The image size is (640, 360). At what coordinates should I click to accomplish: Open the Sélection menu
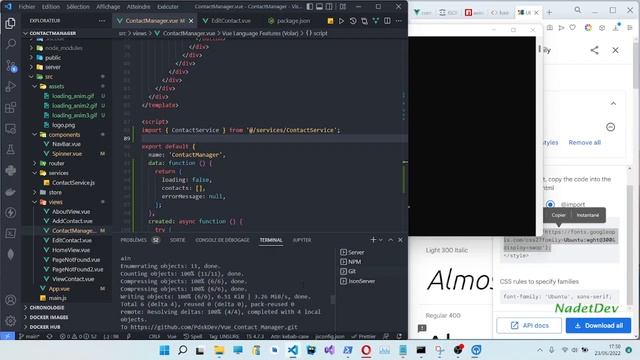(78, 7)
